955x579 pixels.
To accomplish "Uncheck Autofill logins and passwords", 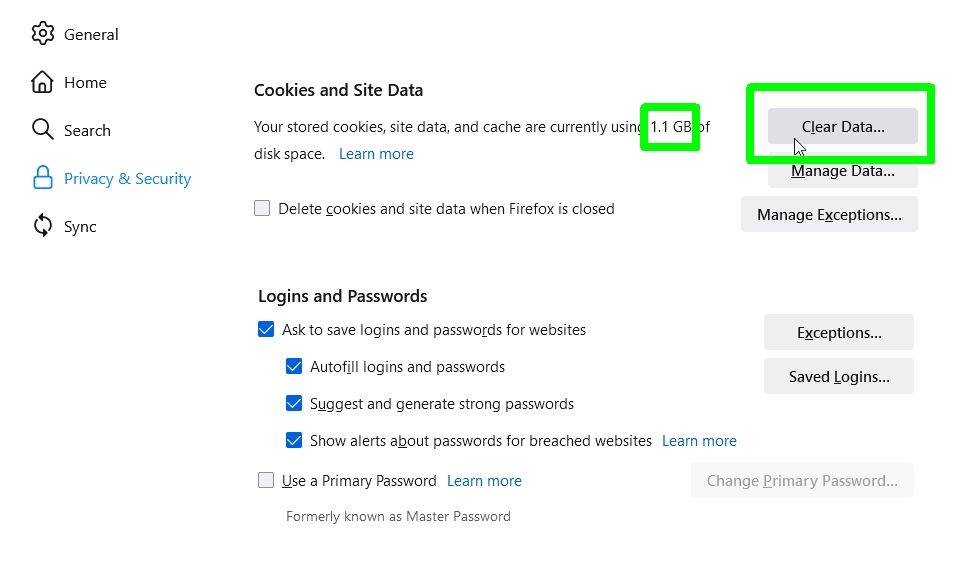I will tap(294, 366).
